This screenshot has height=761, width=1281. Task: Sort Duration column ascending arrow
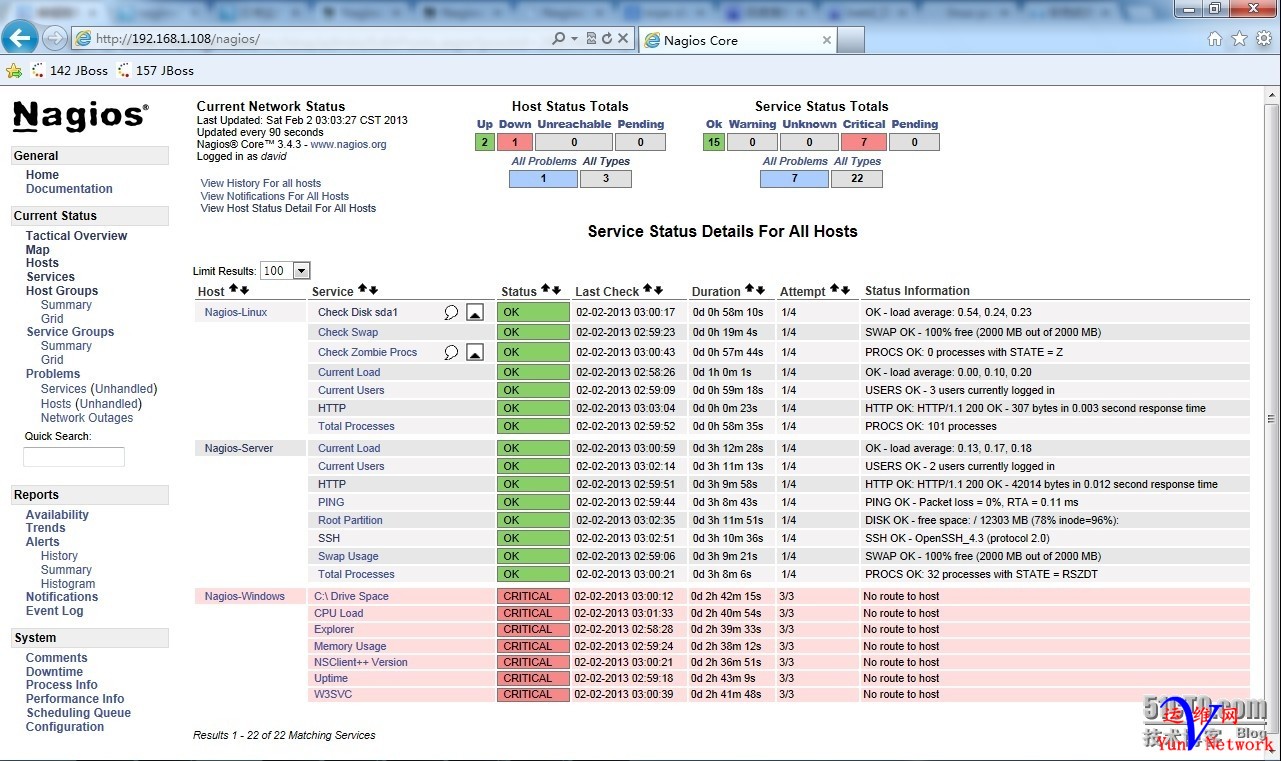click(x=749, y=290)
